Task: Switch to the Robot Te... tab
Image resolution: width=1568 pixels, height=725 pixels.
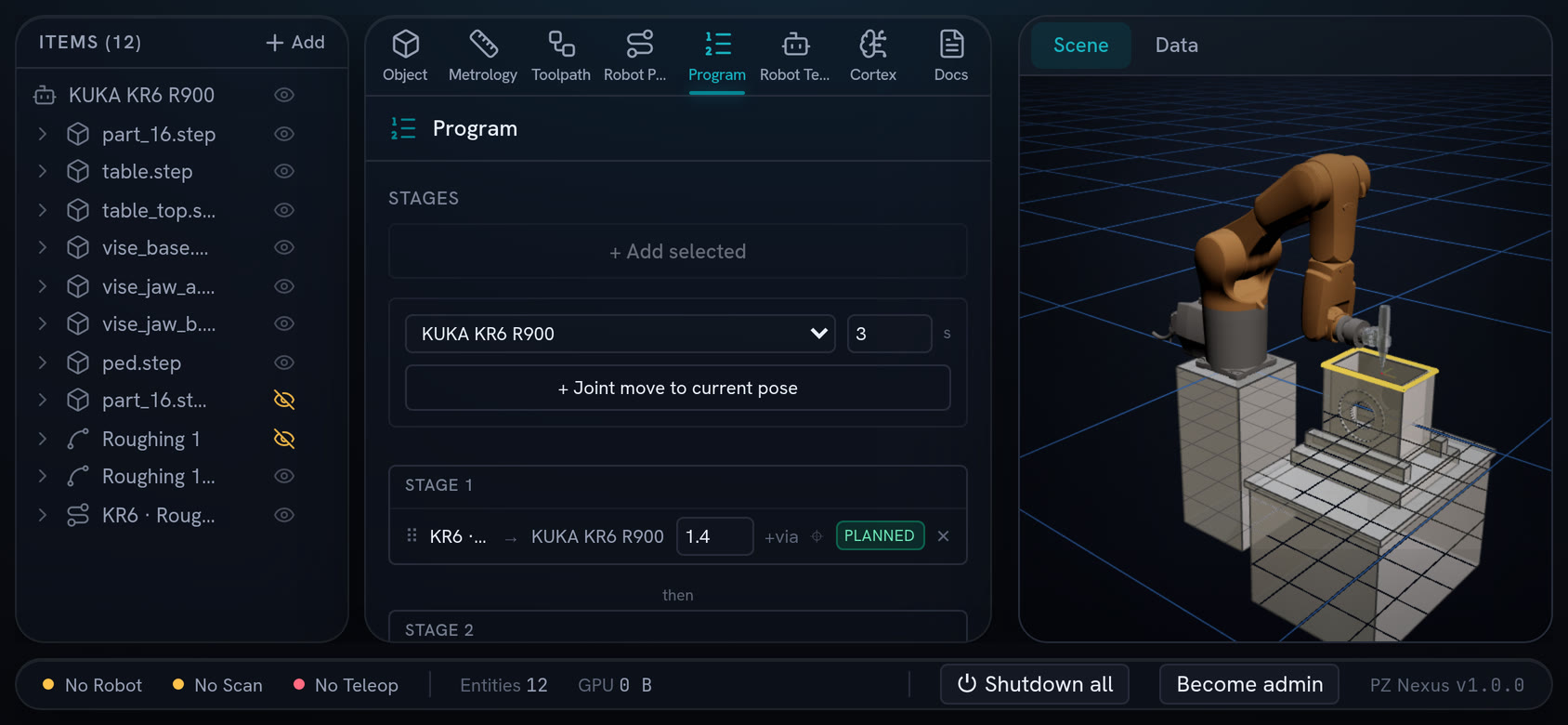Action: [795, 56]
